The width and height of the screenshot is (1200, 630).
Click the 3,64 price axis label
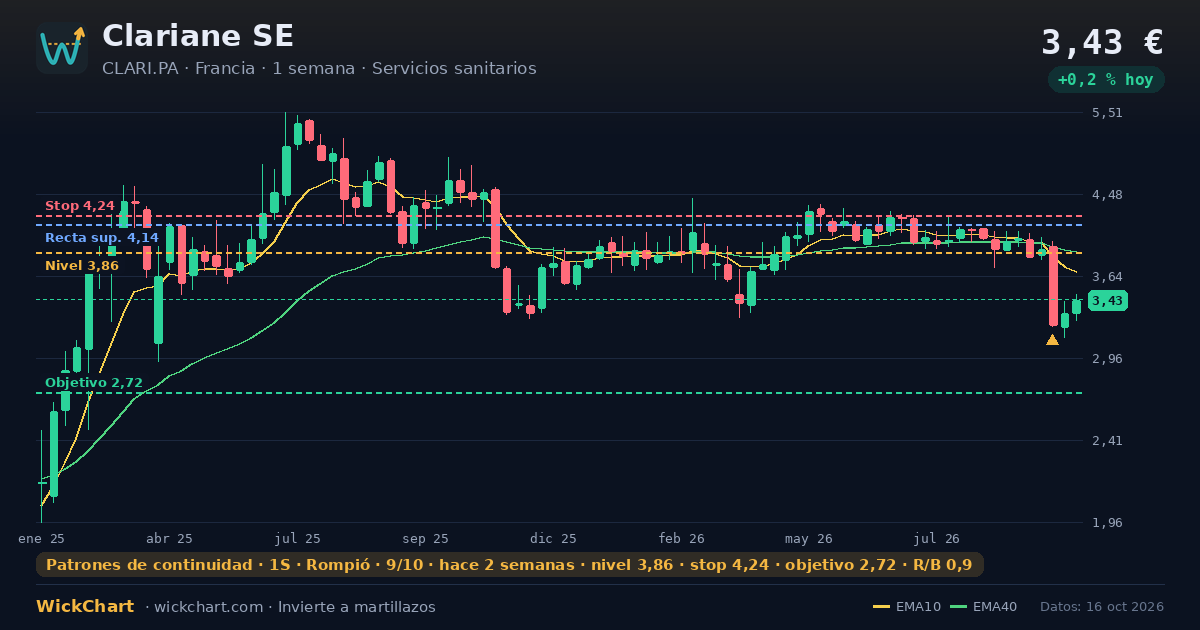tap(1108, 277)
